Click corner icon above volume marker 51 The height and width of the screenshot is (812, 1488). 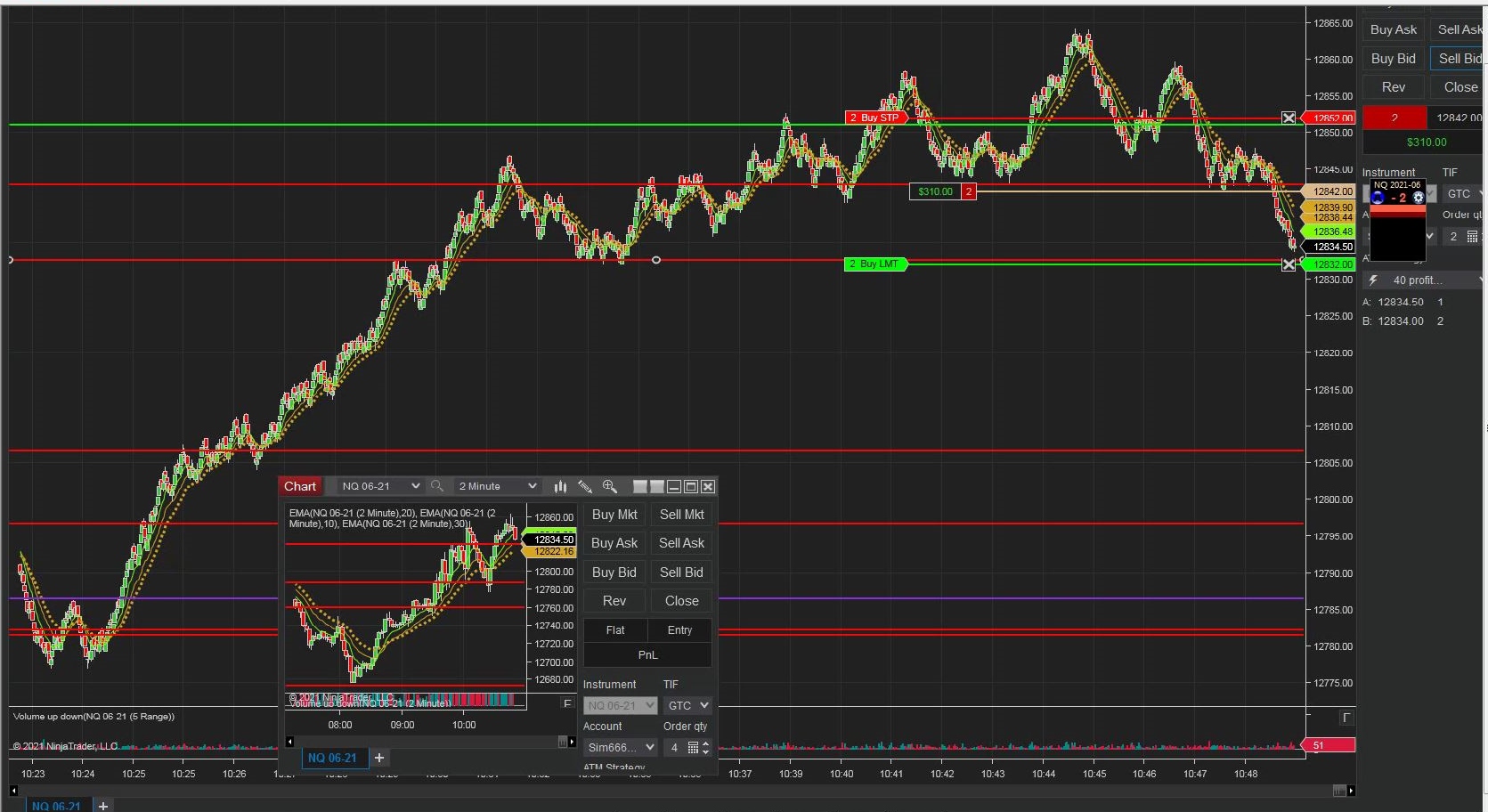(1346, 718)
